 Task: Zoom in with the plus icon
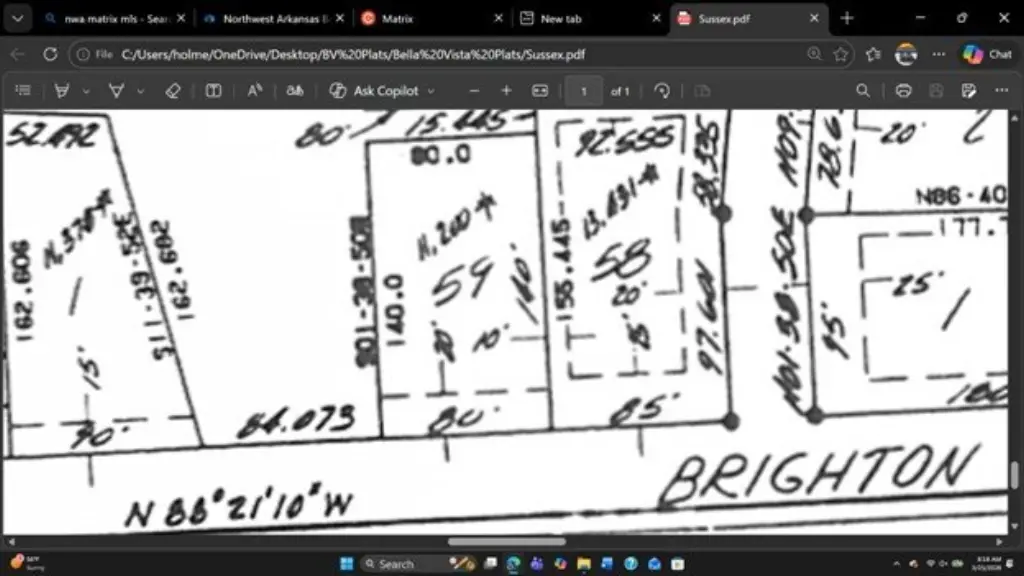506,91
